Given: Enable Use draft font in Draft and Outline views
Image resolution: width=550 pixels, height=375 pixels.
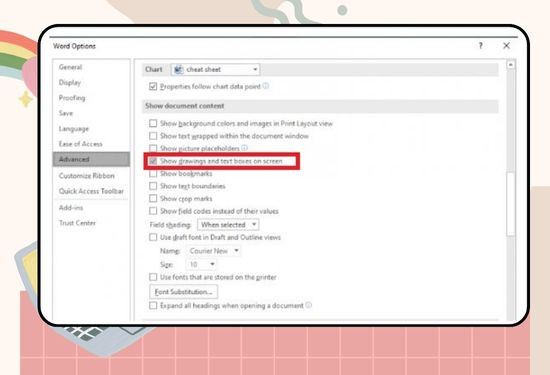Looking at the screenshot, I should (153, 237).
